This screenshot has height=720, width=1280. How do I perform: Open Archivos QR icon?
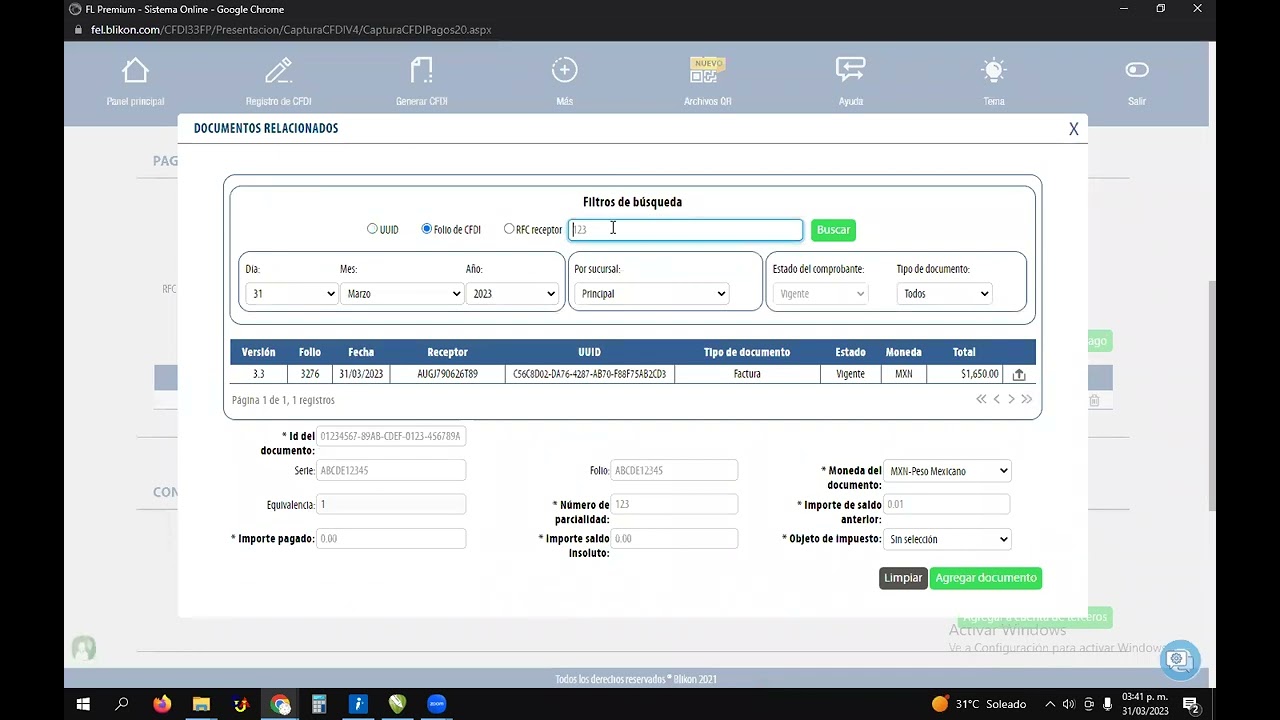(x=707, y=70)
